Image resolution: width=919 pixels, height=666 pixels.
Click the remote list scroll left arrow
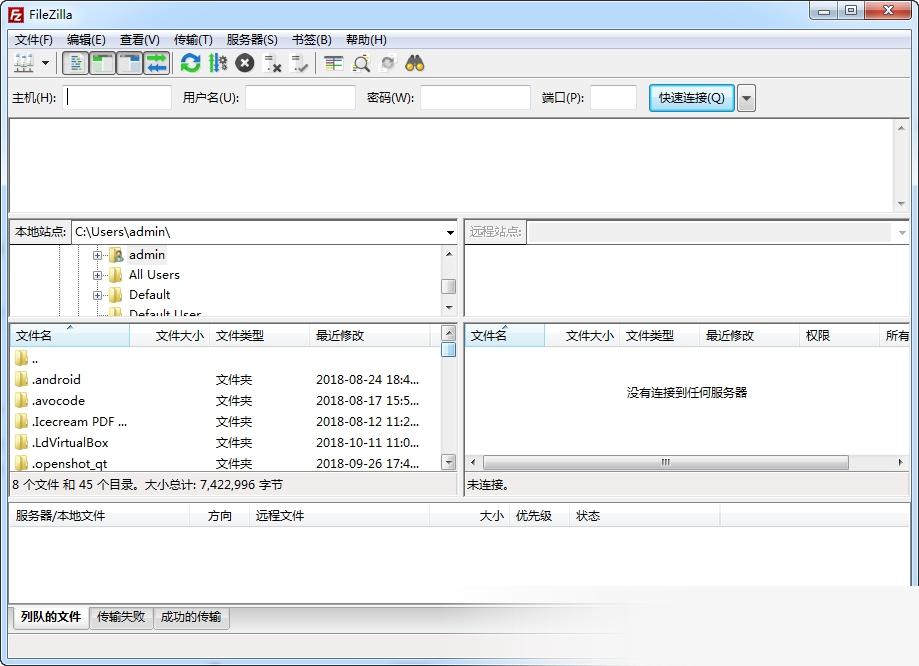[473, 463]
